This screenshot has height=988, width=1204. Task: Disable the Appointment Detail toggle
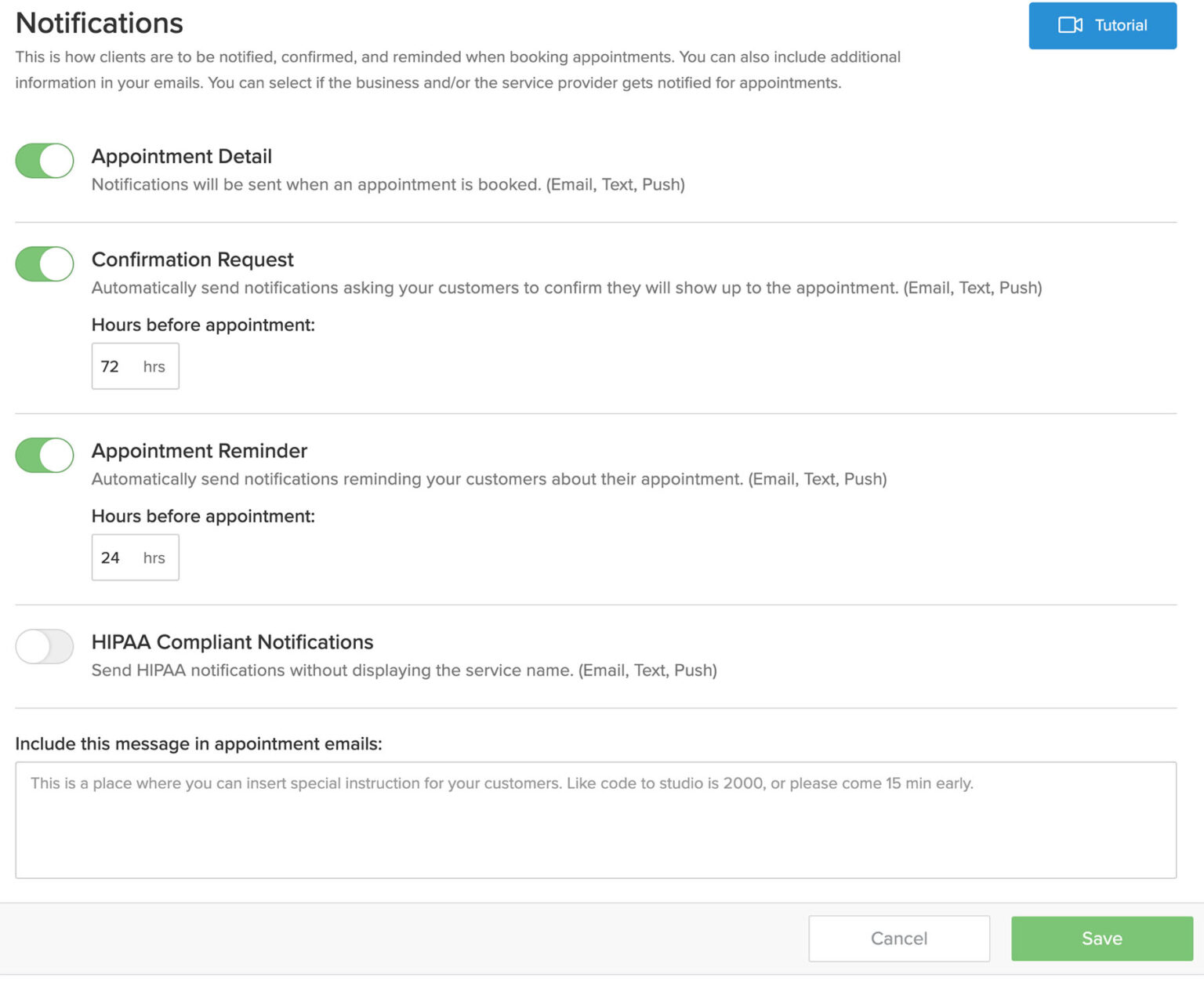click(45, 161)
